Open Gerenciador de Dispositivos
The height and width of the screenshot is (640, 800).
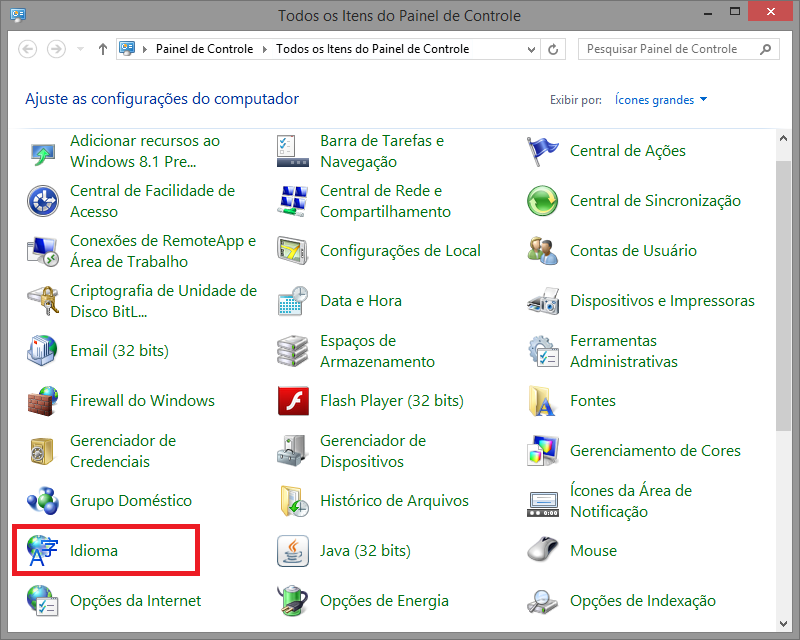[374, 450]
